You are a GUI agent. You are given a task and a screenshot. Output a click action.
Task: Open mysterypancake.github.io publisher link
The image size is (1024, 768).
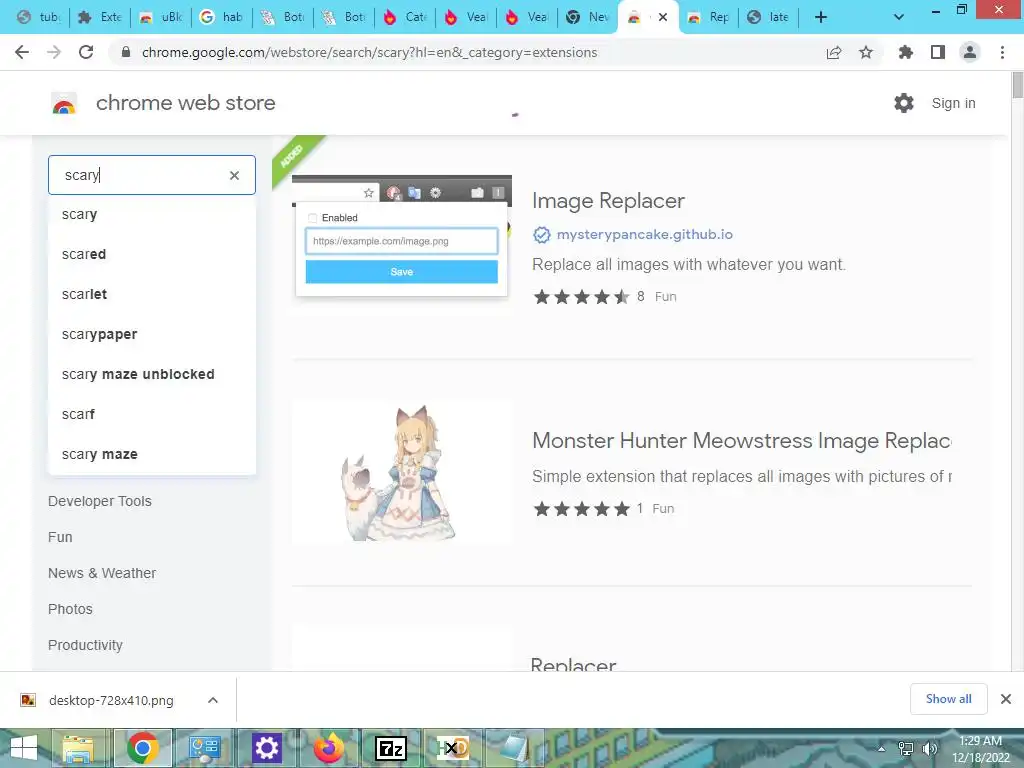point(645,234)
